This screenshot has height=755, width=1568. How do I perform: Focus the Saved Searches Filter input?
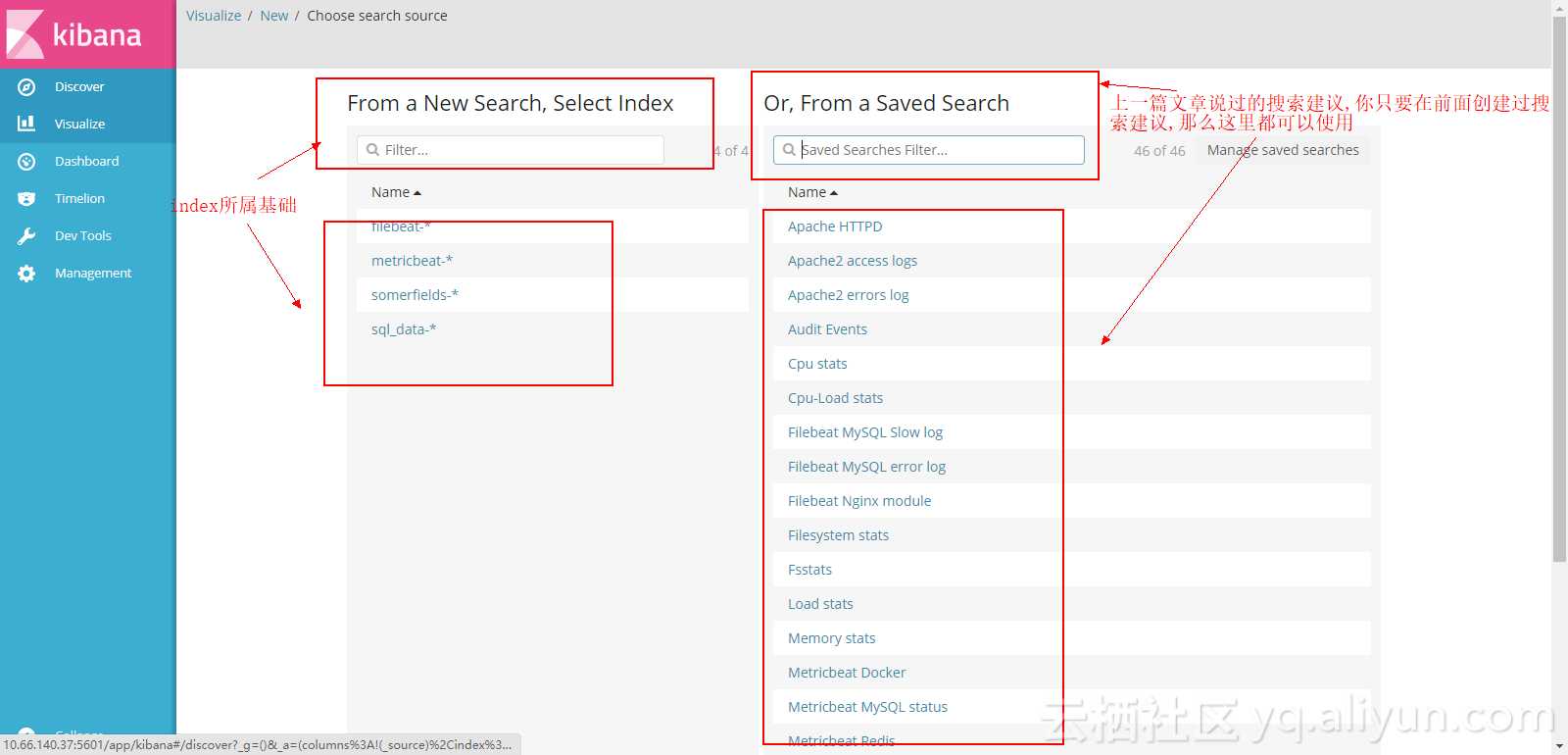click(x=929, y=150)
